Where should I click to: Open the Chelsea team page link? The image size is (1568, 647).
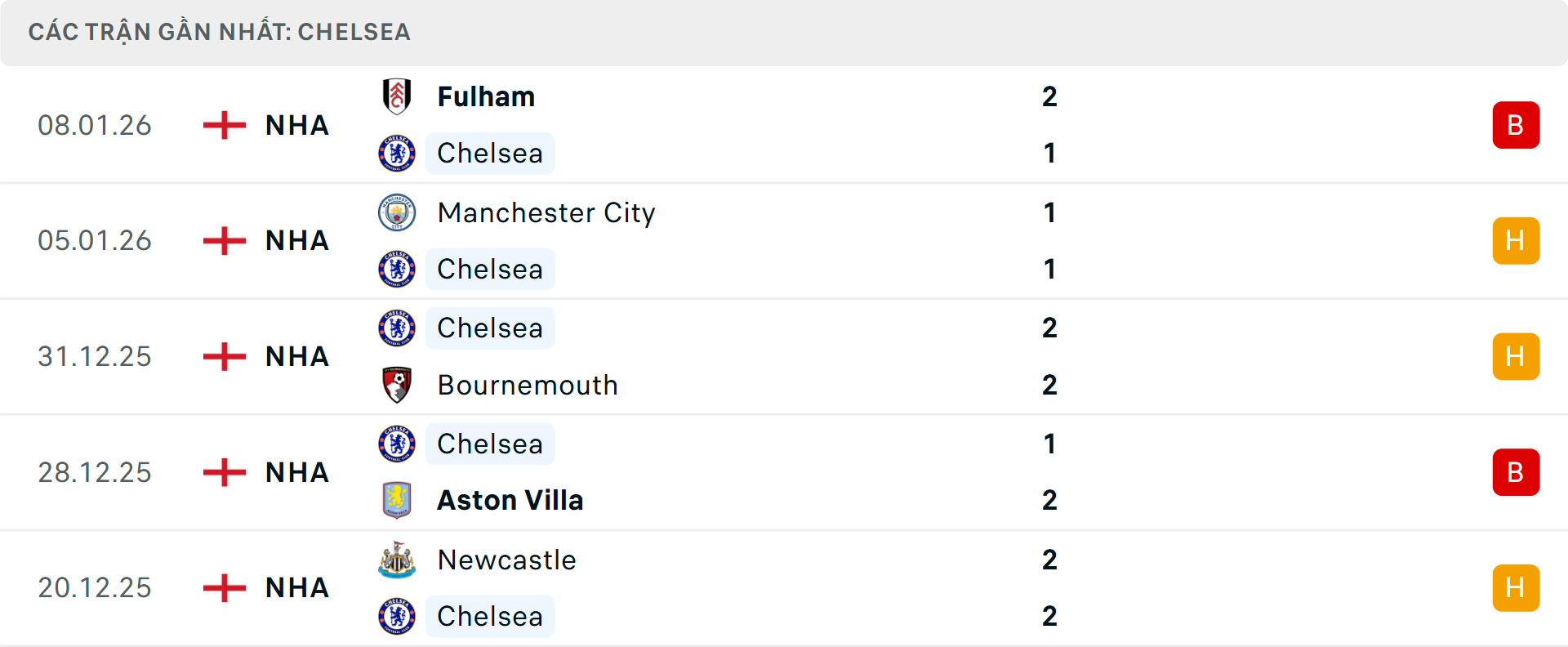point(490,153)
